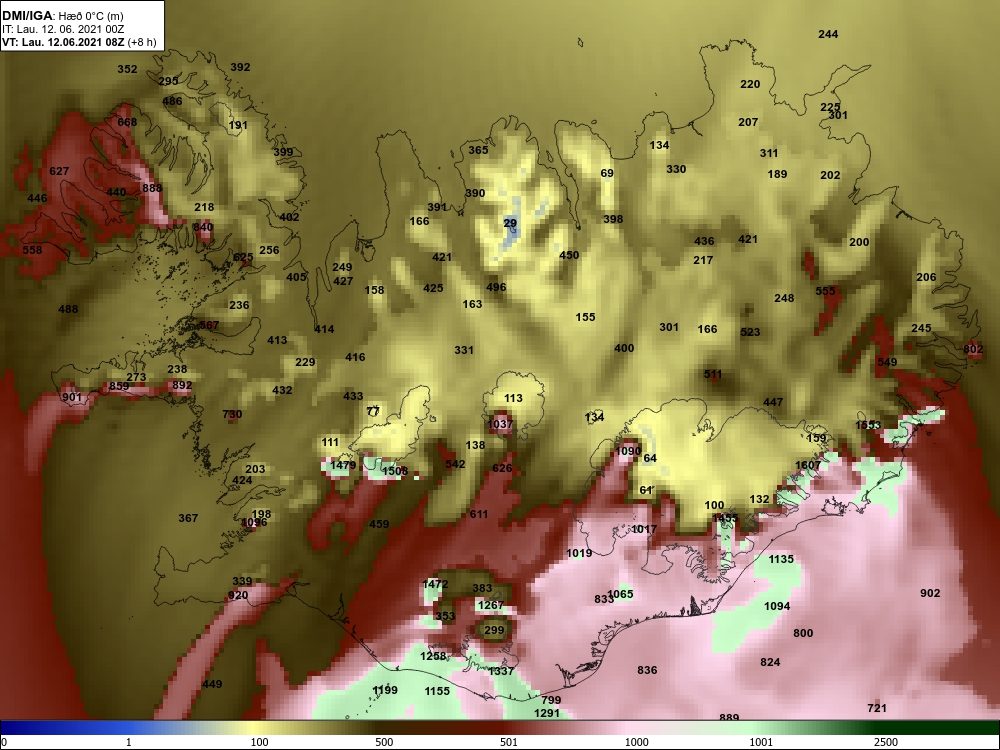Select the map value "1096"
Image resolution: width=1000 pixels, height=750 pixels.
pos(255,522)
